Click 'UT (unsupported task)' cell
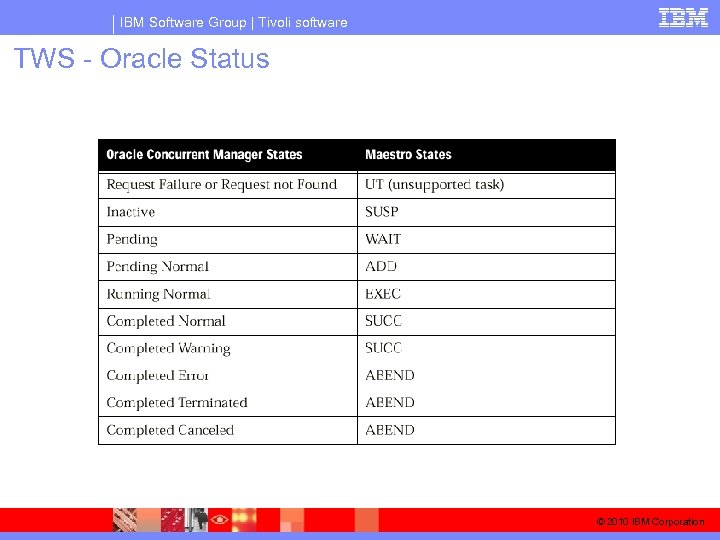The image size is (720, 540). pyautogui.click(x=486, y=185)
